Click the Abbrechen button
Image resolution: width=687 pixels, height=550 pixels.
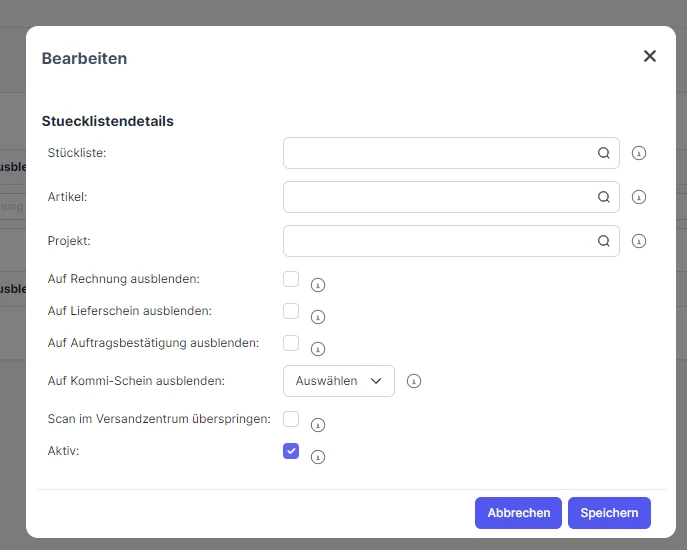tap(518, 513)
